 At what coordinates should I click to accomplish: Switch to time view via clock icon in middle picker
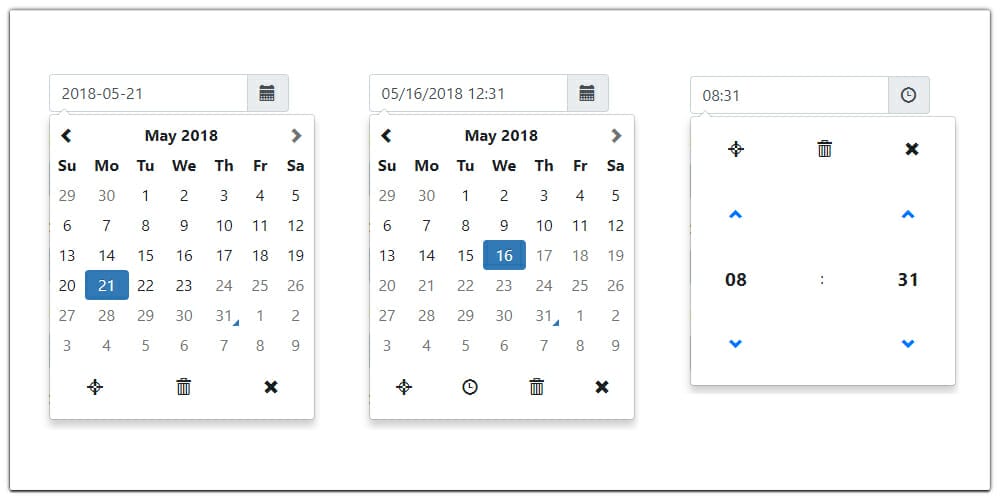pos(470,386)
